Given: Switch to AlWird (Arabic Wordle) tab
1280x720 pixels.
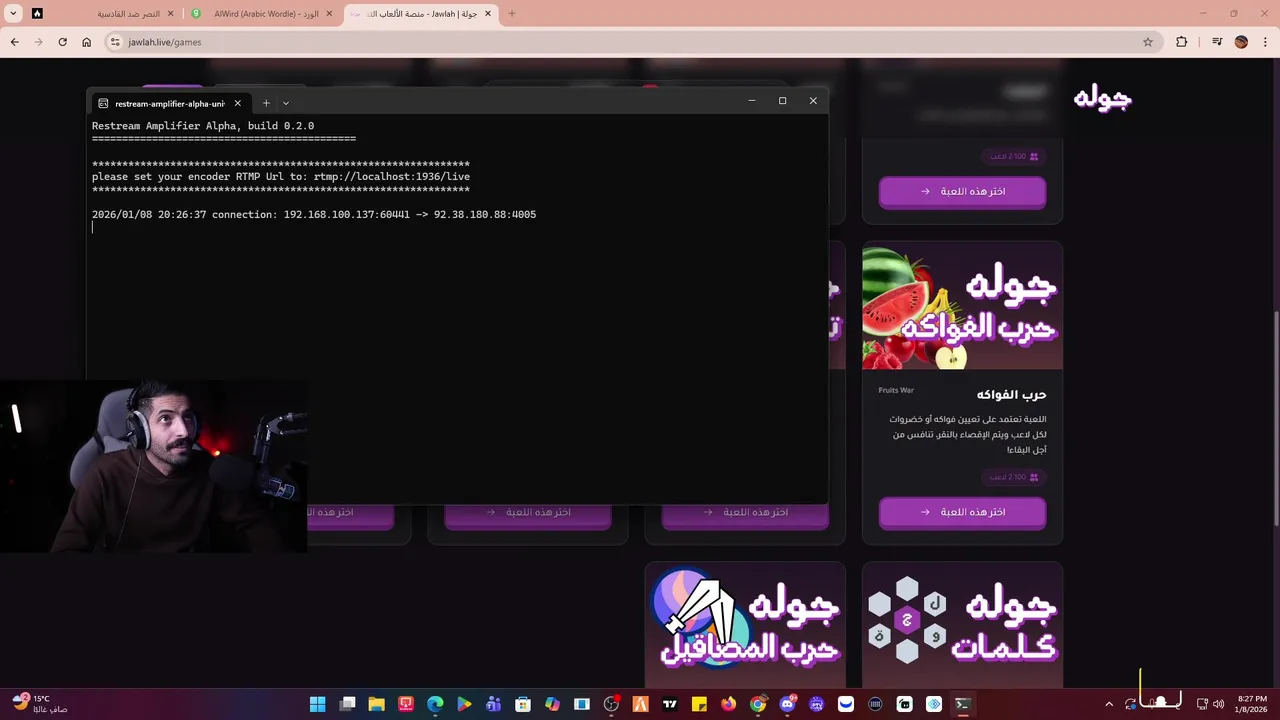Looking at the screenshot, I should [261, 14].
